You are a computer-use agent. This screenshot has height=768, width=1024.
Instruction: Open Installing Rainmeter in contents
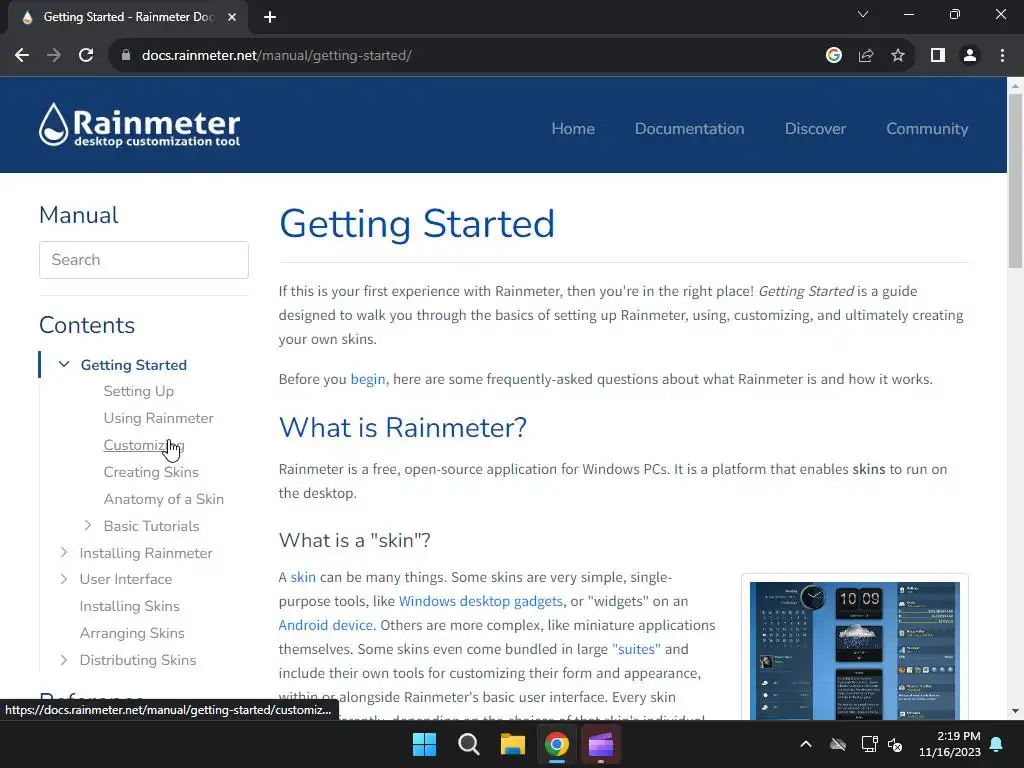coord(146,553)
